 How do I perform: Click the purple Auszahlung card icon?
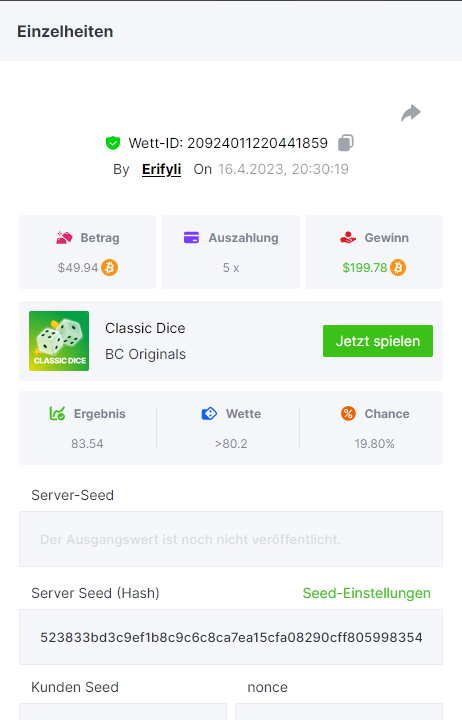(x=192, y=237)
